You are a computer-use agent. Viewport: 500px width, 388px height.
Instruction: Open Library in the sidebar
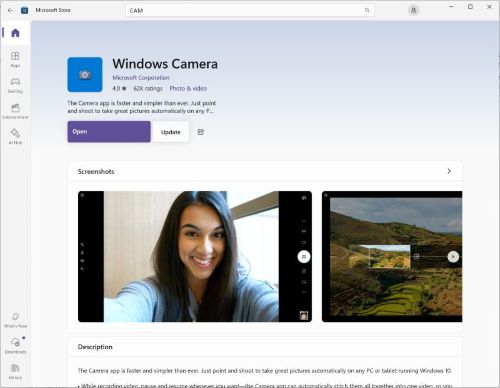(15, 372)
